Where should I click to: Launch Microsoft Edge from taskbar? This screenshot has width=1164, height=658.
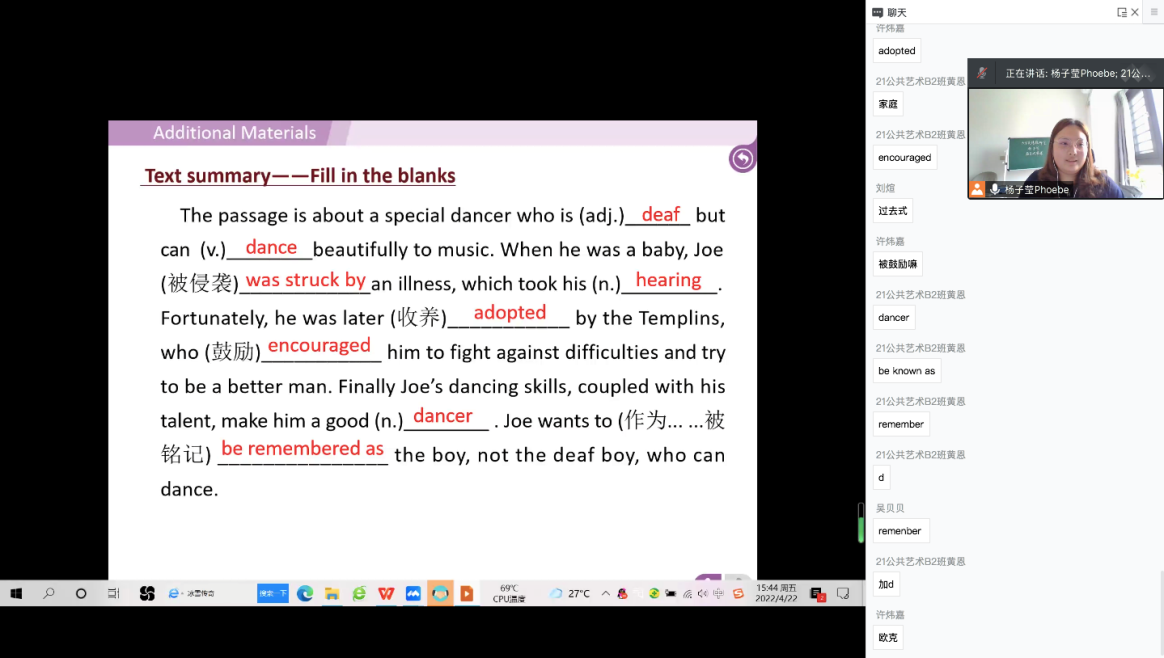tap(305, 593)
